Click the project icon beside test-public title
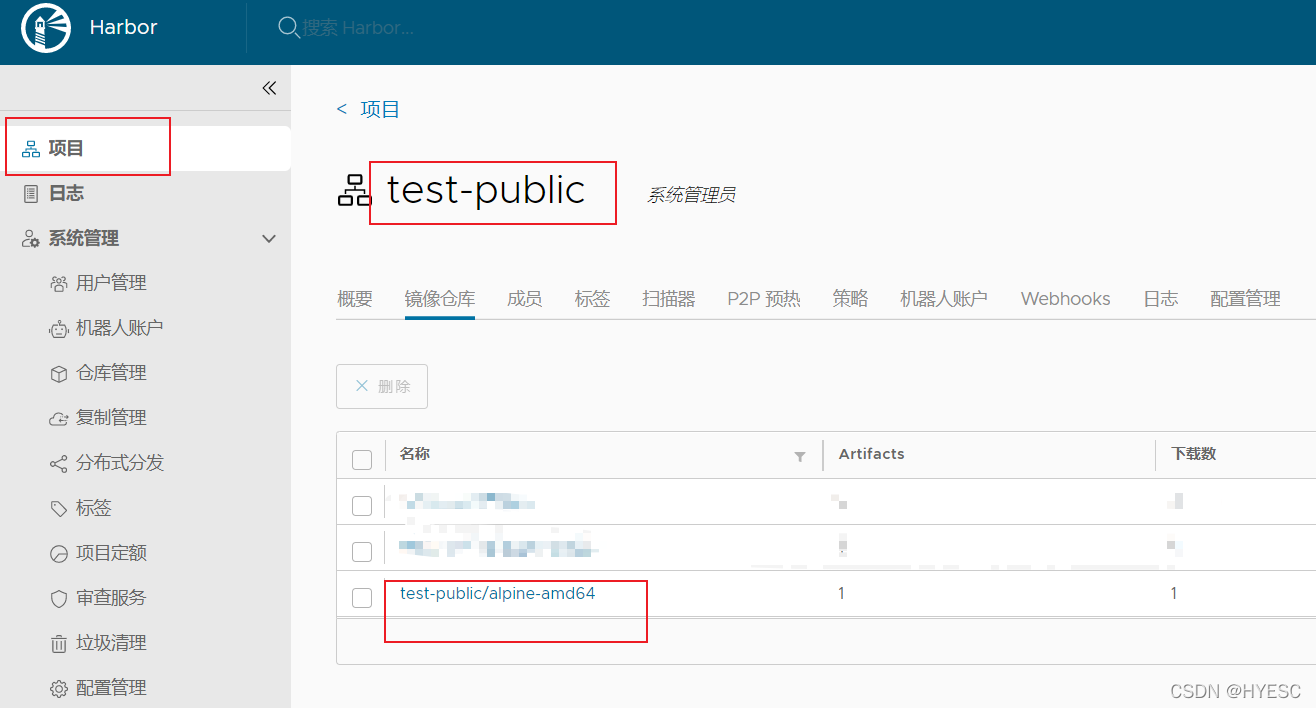 tap(354, 190)
